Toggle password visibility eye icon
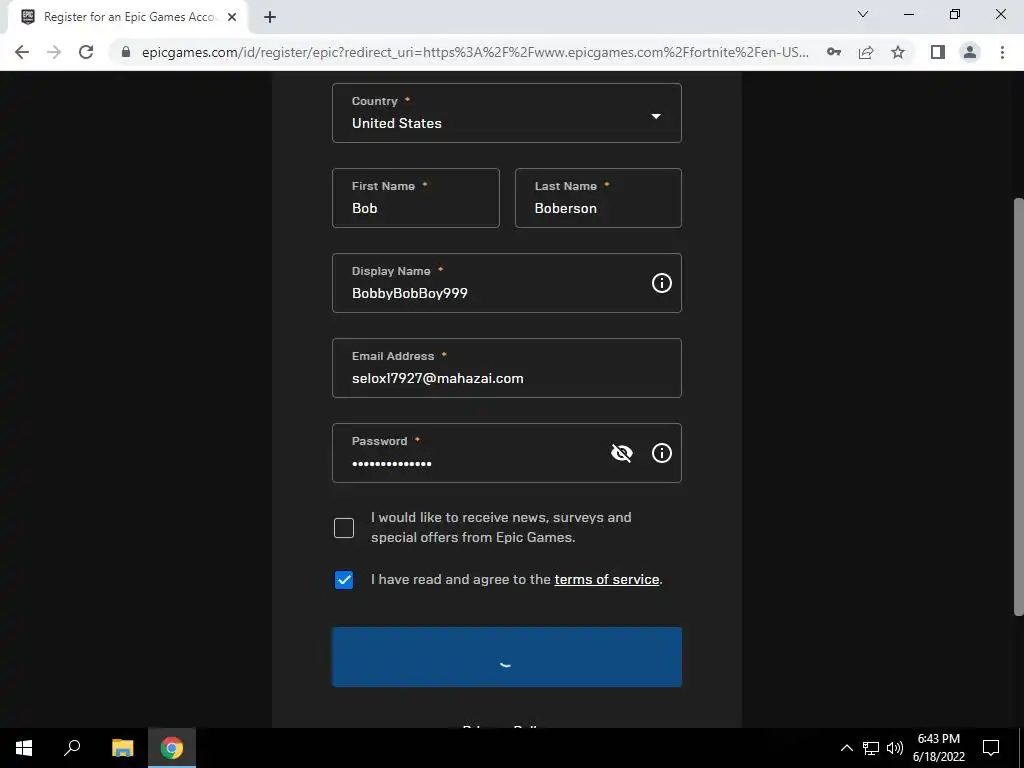 point(622,453)
